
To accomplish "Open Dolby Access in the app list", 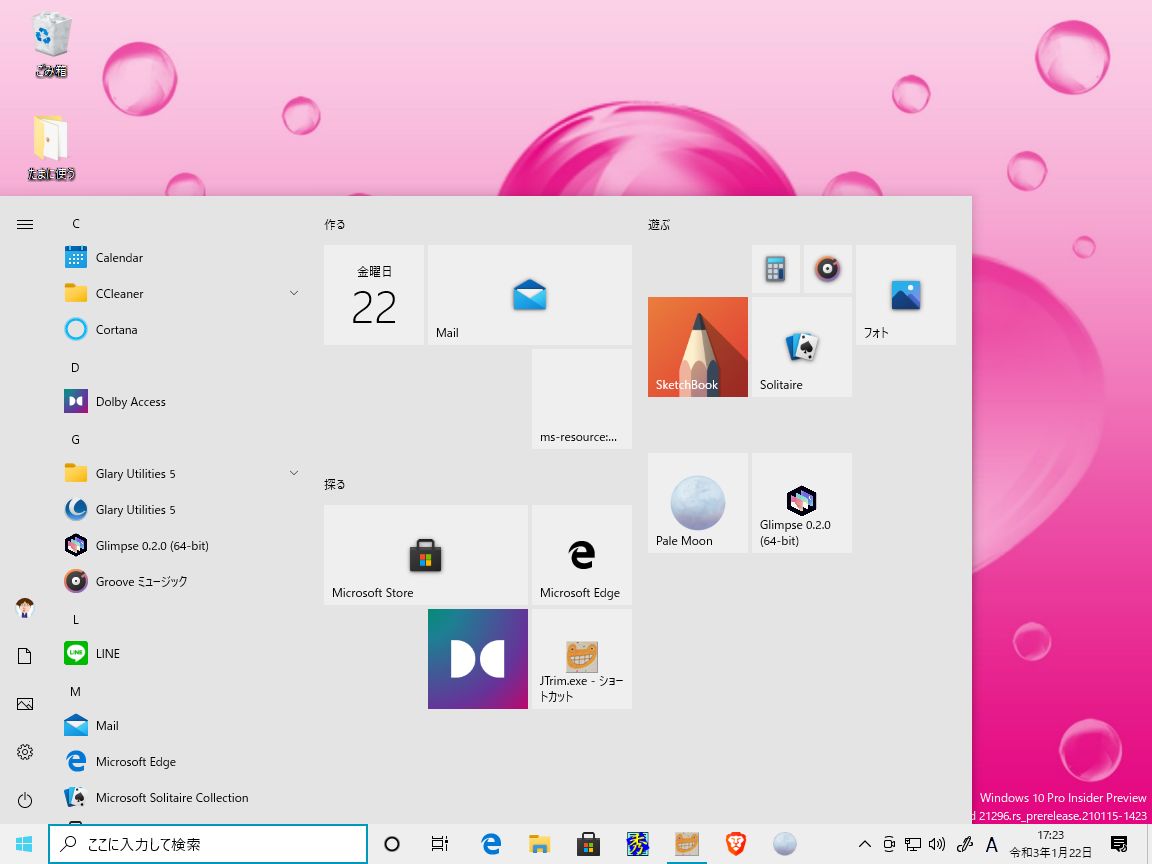I will click(x=180, y=401).
